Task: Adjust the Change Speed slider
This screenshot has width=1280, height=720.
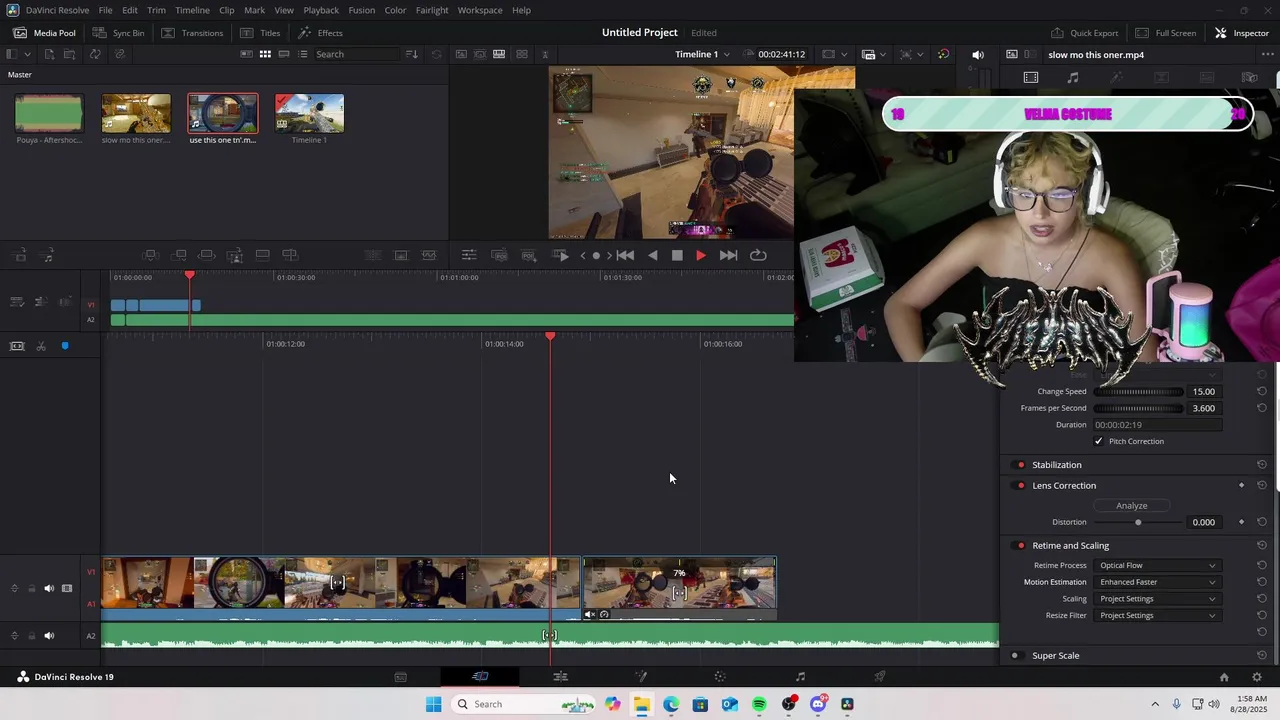Action: coord(1139,392)
